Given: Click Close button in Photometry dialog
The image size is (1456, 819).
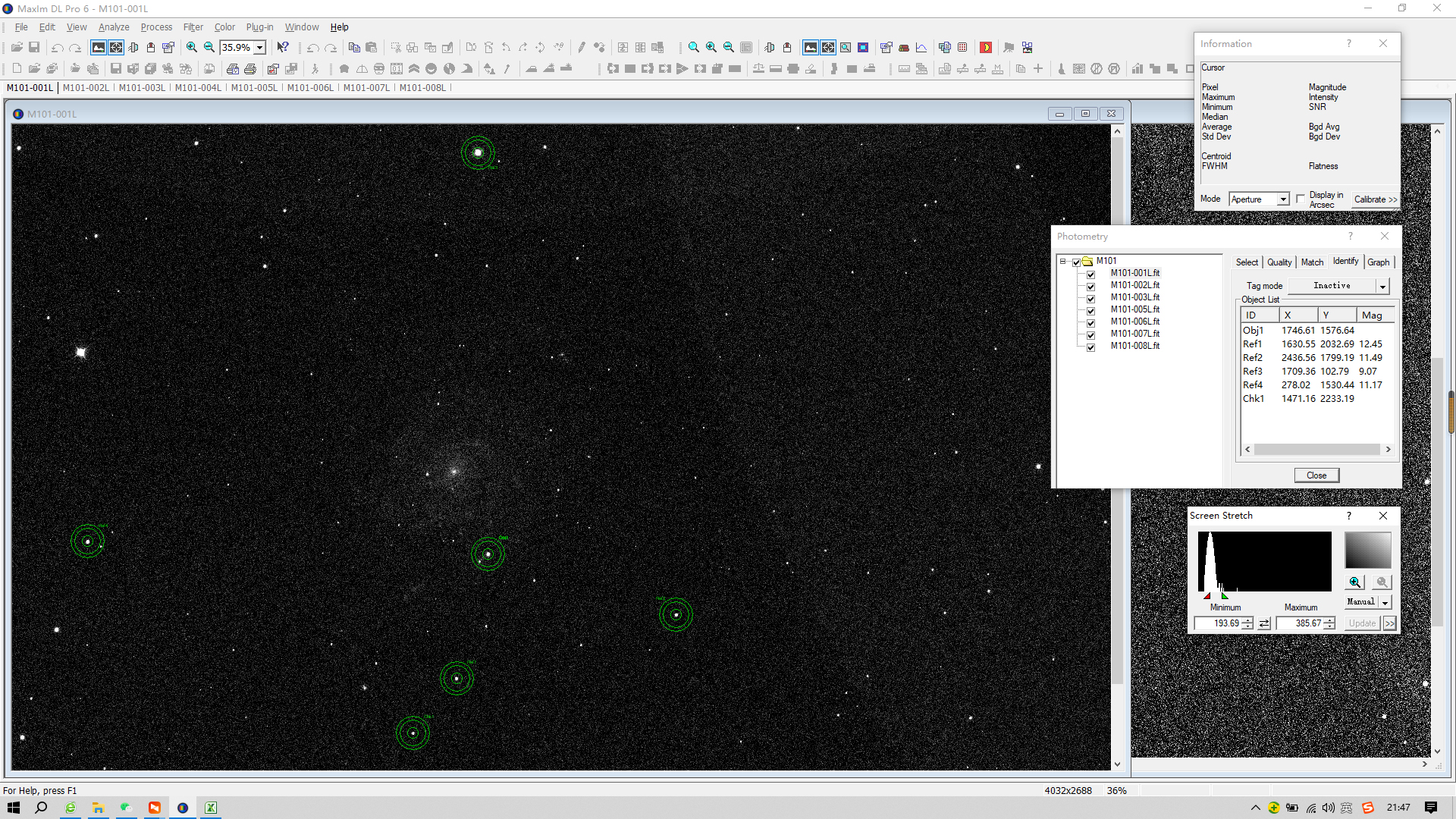Looking at the screenshot, I should point(1316,475).
